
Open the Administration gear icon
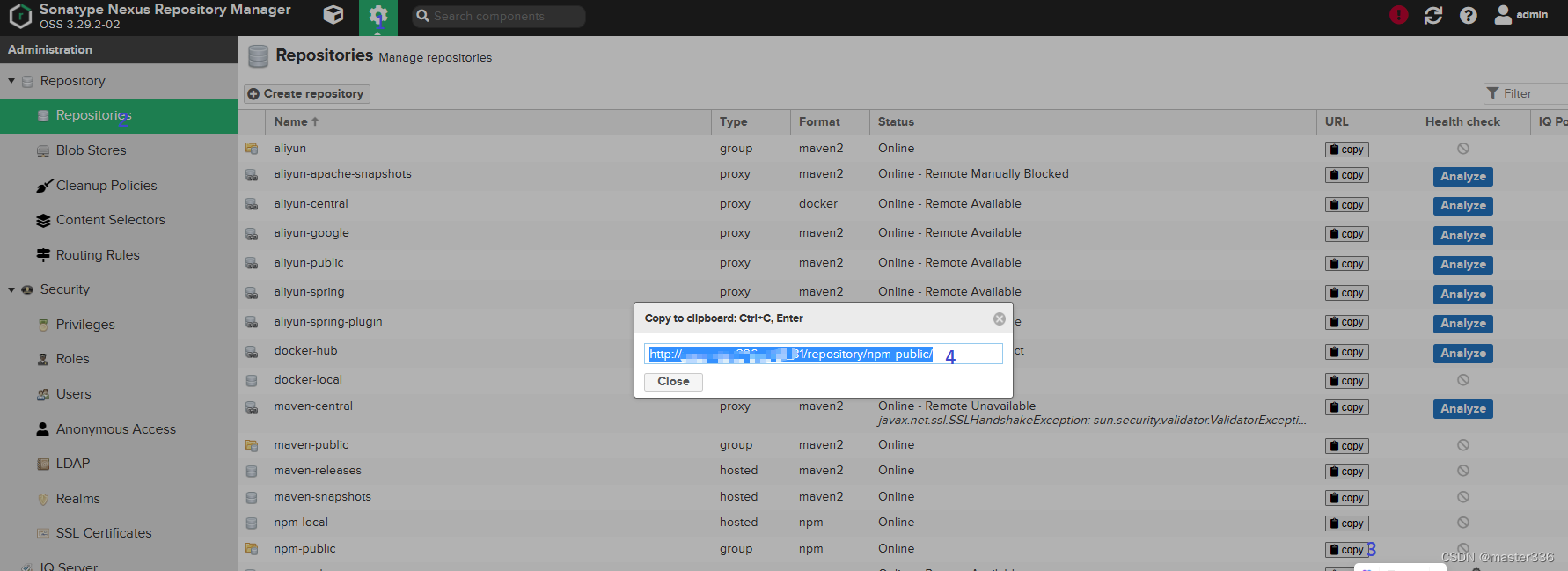pyautogui.click(x=378, y=16)
